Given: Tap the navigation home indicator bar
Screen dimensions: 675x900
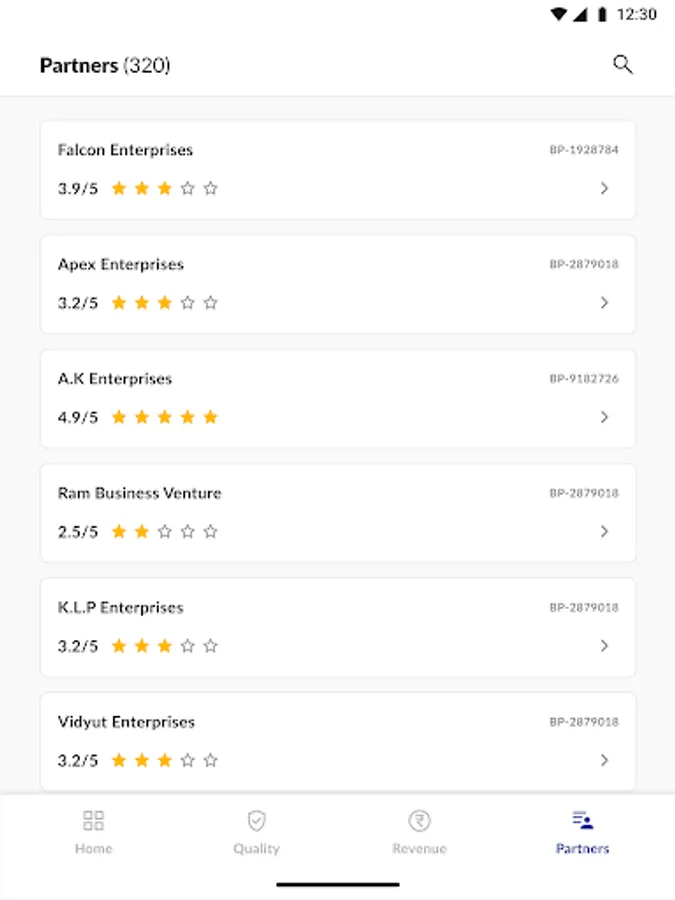Looking at the screenshot, I should [x=337, y=884].
